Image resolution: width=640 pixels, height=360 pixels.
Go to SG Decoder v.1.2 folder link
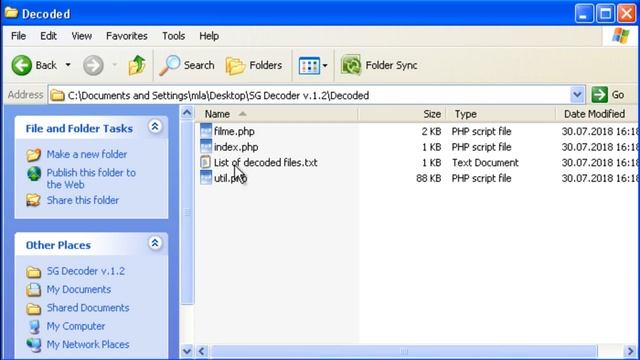click(86, 271)
